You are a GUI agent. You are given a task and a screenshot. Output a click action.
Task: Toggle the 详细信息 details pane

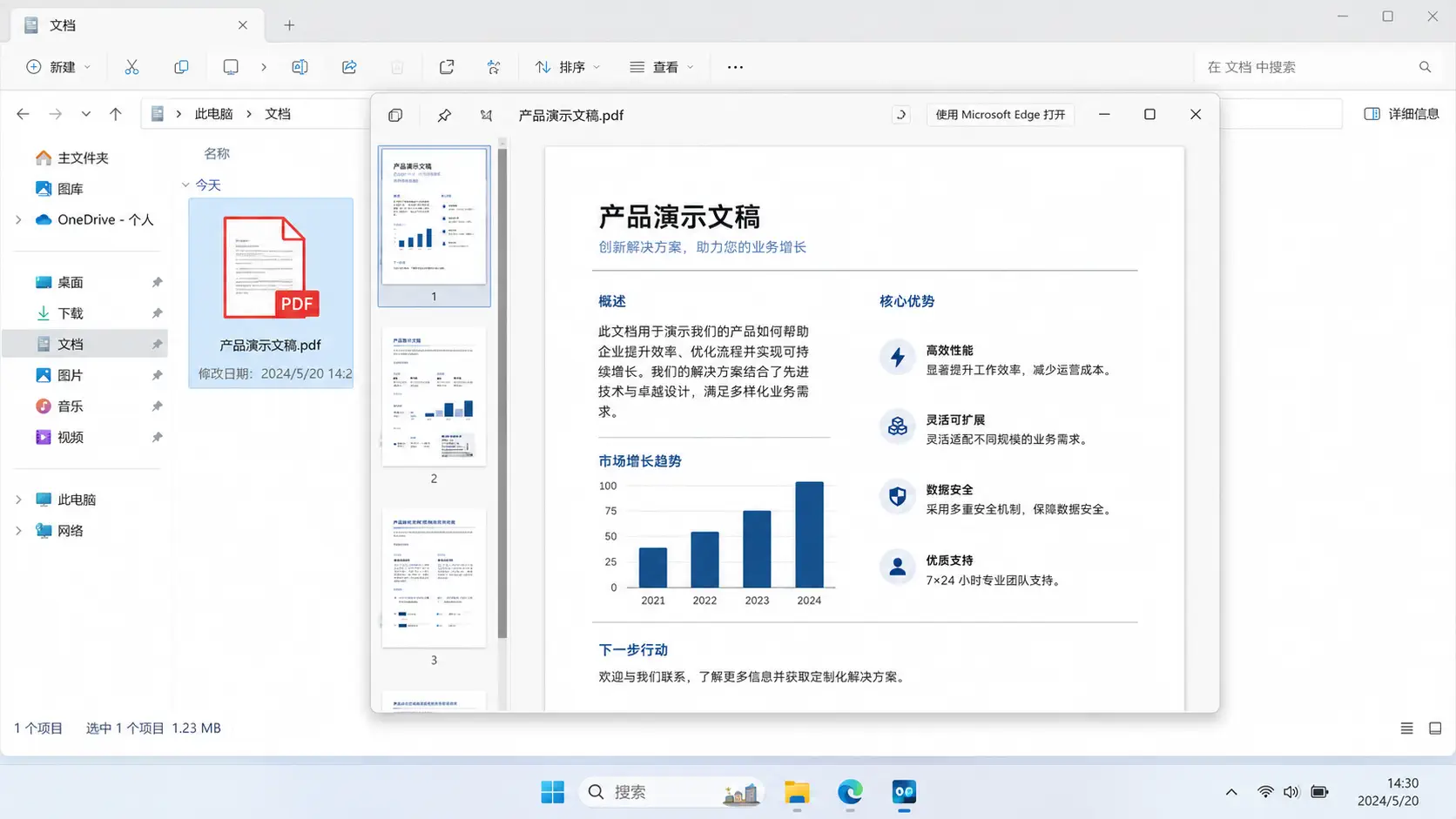tap(1401, 114)
